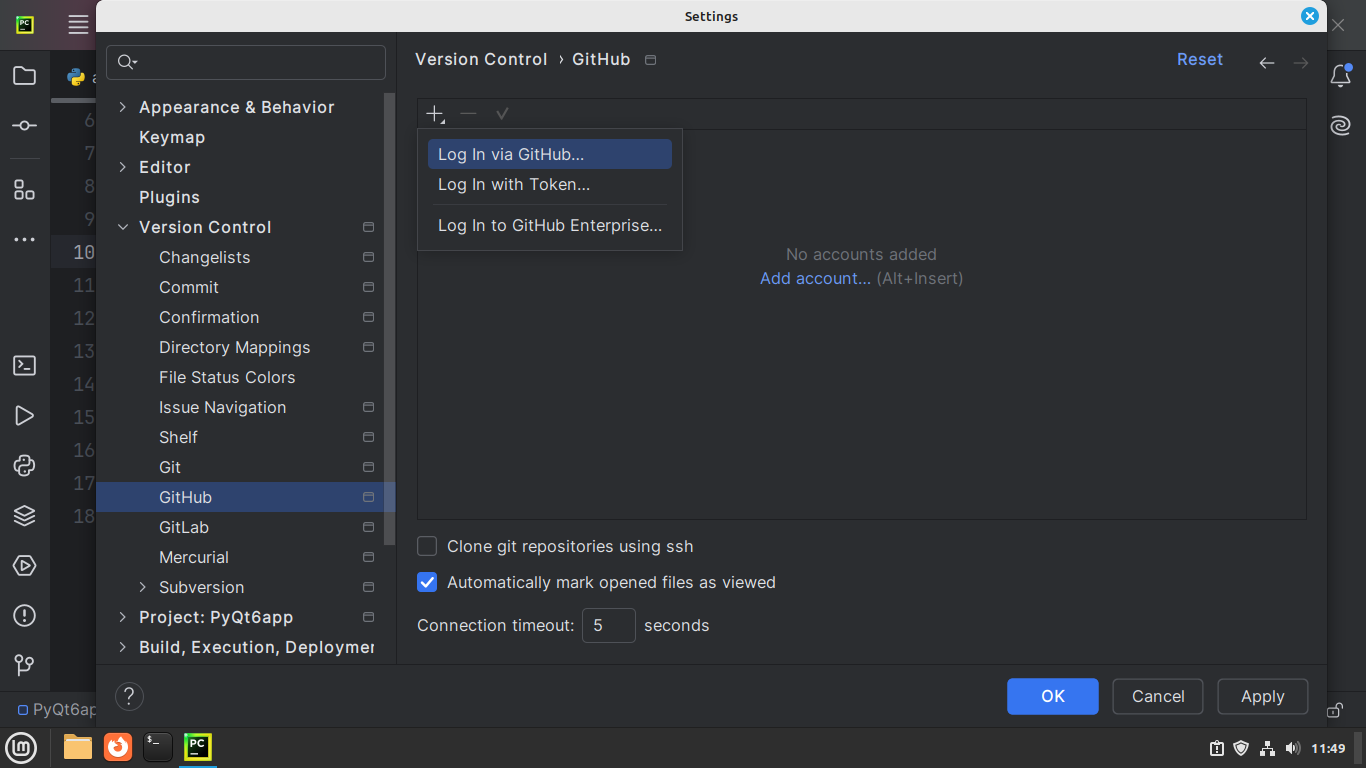Expand Build, Execution, Deployment section
Image resolution: width=1366 pixels, height=768 pixels.
pos(123,647)
